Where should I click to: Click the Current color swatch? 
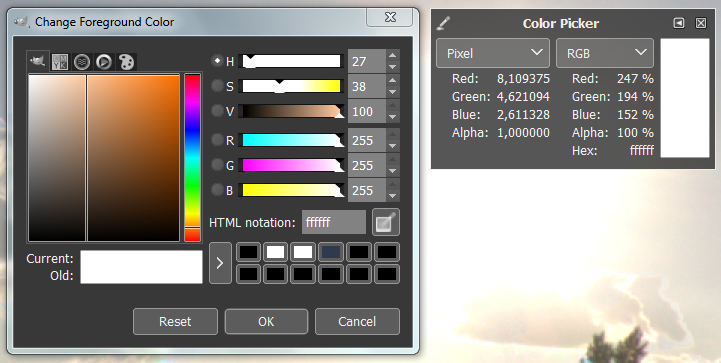click(141, 259)
